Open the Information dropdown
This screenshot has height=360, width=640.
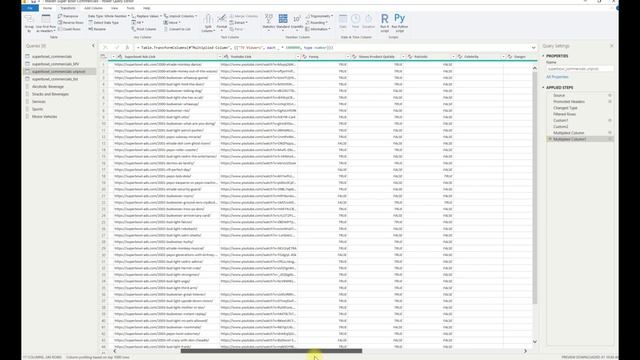pyautogui.click(x=318, y=29)
